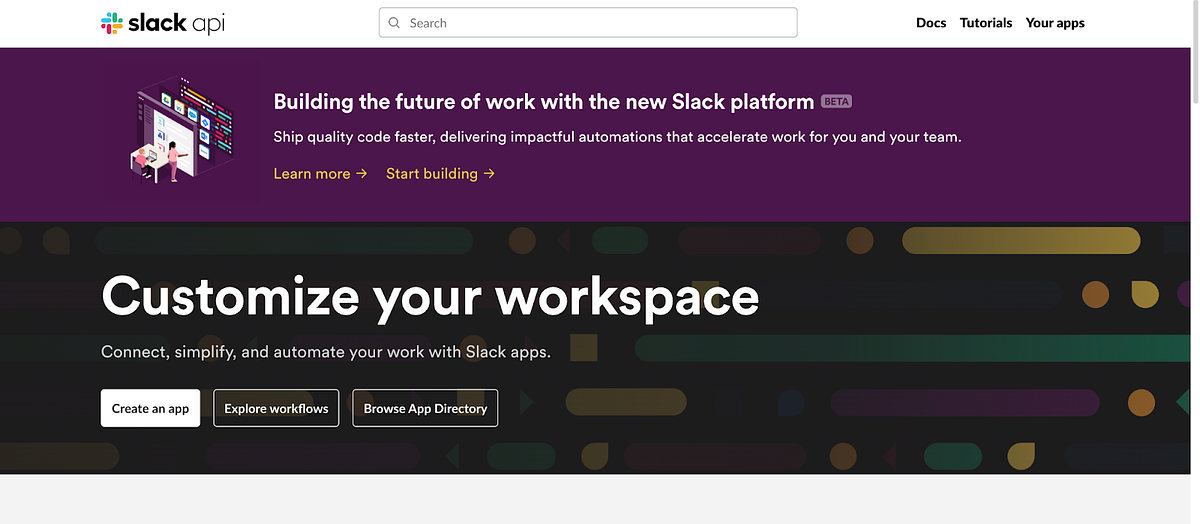Click the 'Ship quality code faster' description text
Viewport: 1200px width, 524px height.
point(617,137)
